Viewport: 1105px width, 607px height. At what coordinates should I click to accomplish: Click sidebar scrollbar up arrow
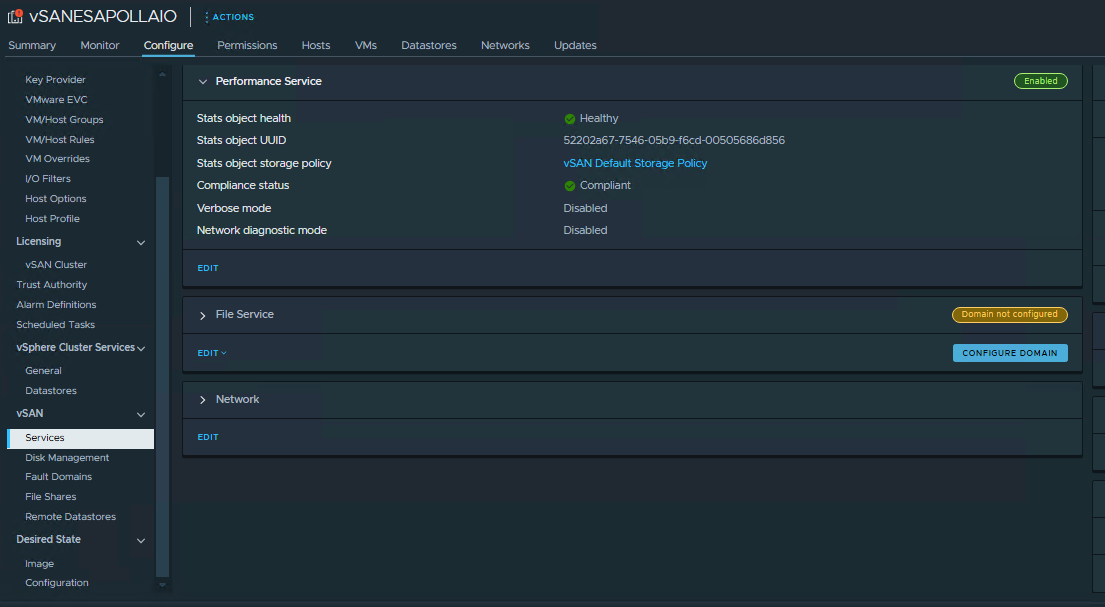pos(162,74)
